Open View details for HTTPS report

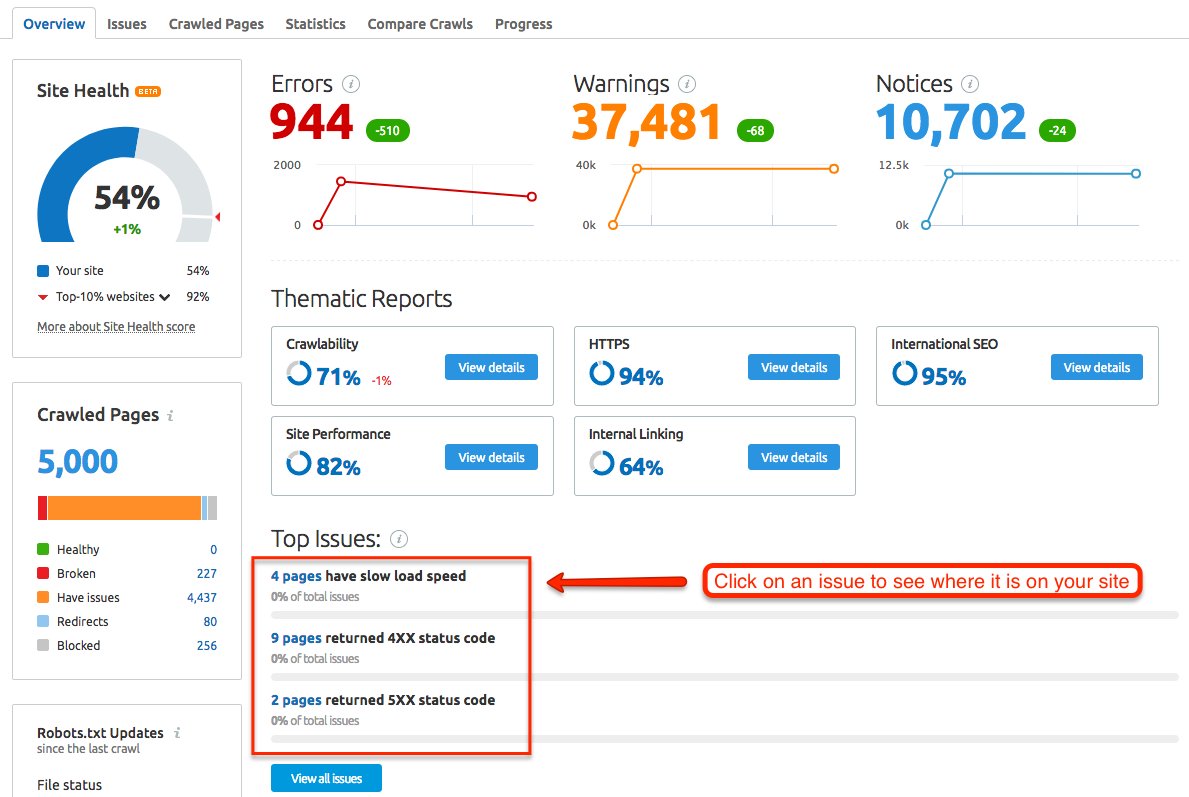[794, 367]
